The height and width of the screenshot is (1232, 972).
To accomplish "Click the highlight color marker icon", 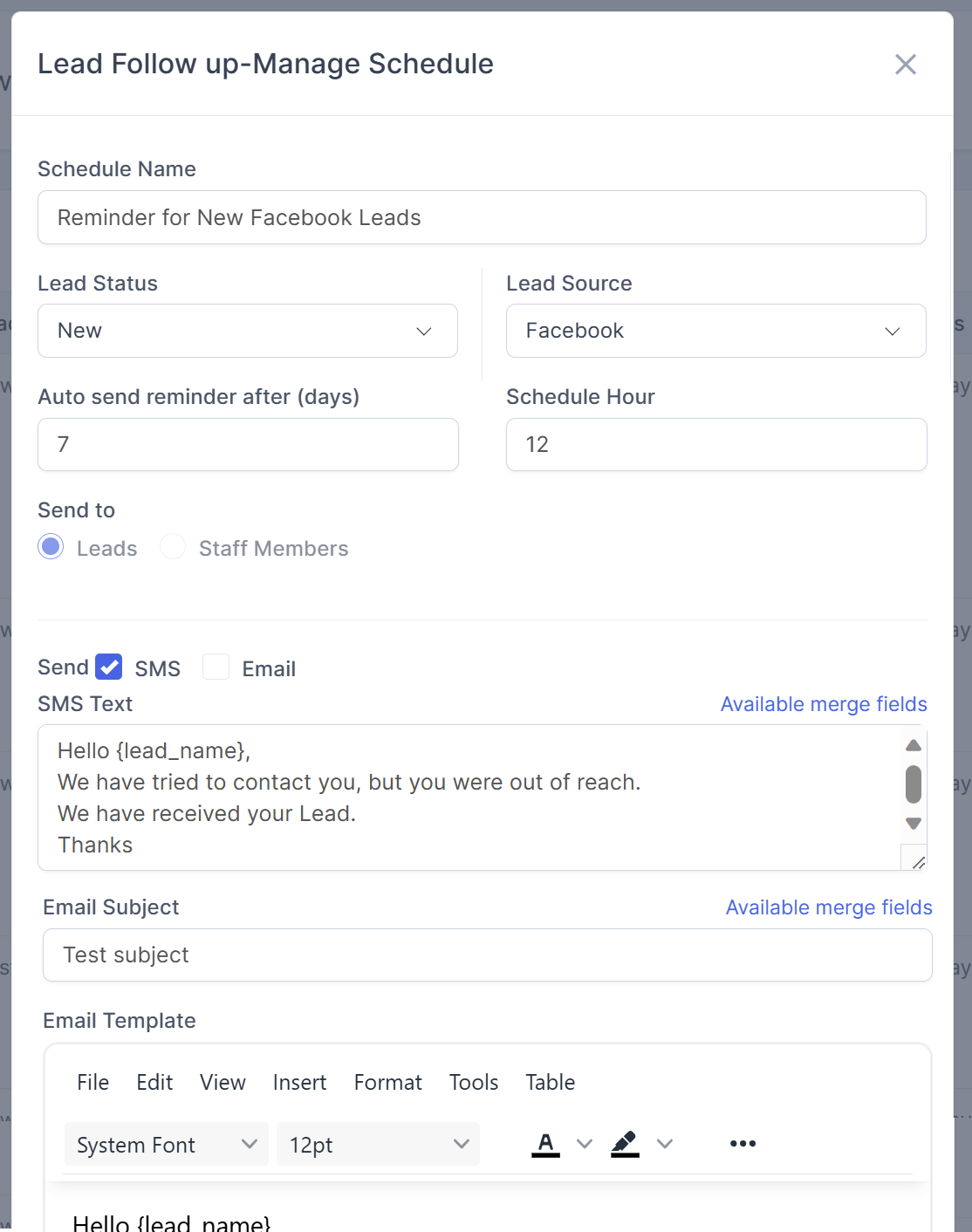I will pyautogui.click(x=625, y=1144).
